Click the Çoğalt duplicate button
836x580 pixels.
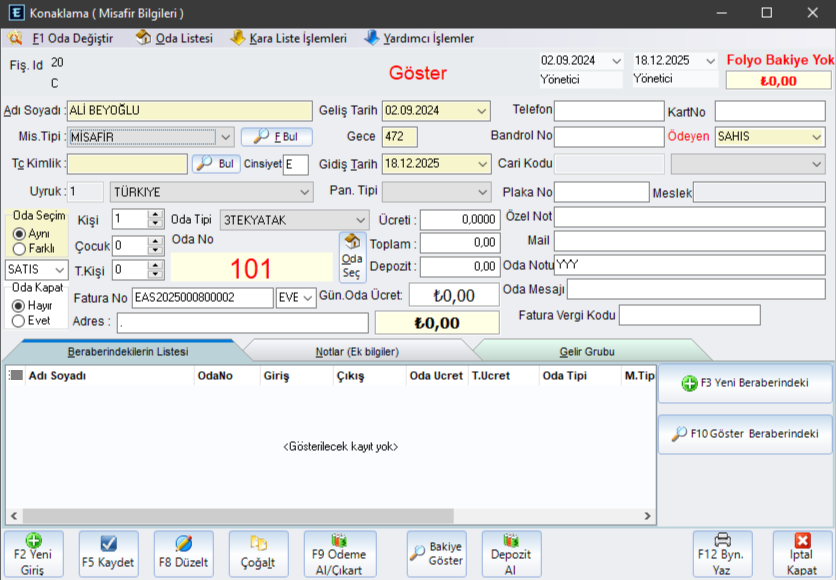(x=258, y=553)
